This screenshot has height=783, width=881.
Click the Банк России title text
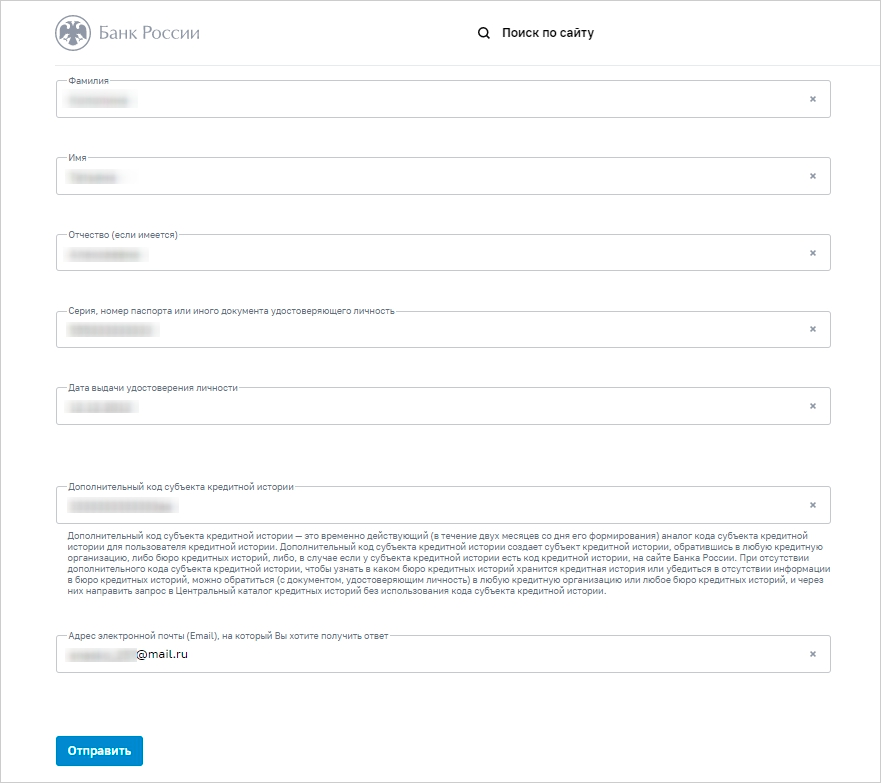click(x=149, y=33)
